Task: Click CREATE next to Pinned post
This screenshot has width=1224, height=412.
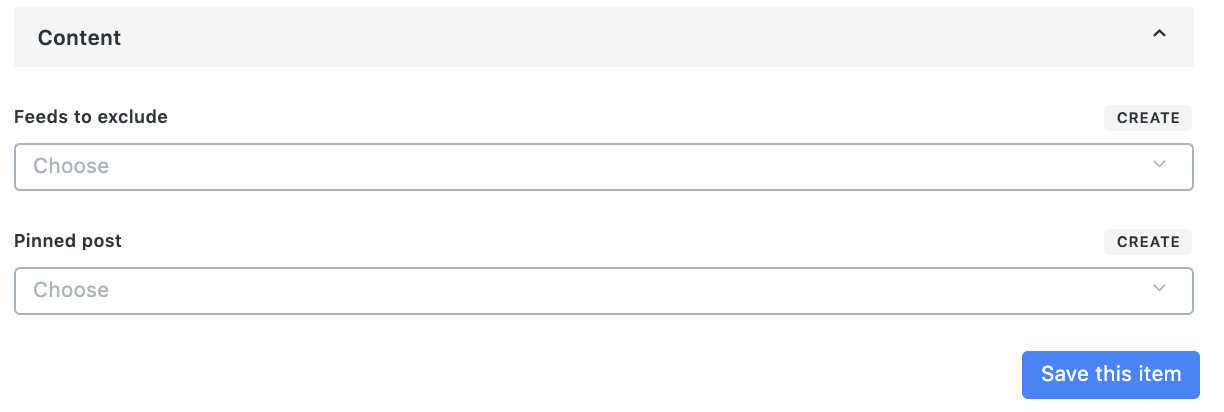Action: 1148,242
